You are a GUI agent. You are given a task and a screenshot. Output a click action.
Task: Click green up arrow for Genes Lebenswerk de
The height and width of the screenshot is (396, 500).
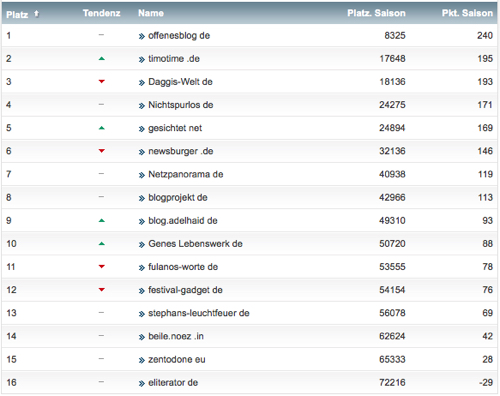click(x=102, y=244)
